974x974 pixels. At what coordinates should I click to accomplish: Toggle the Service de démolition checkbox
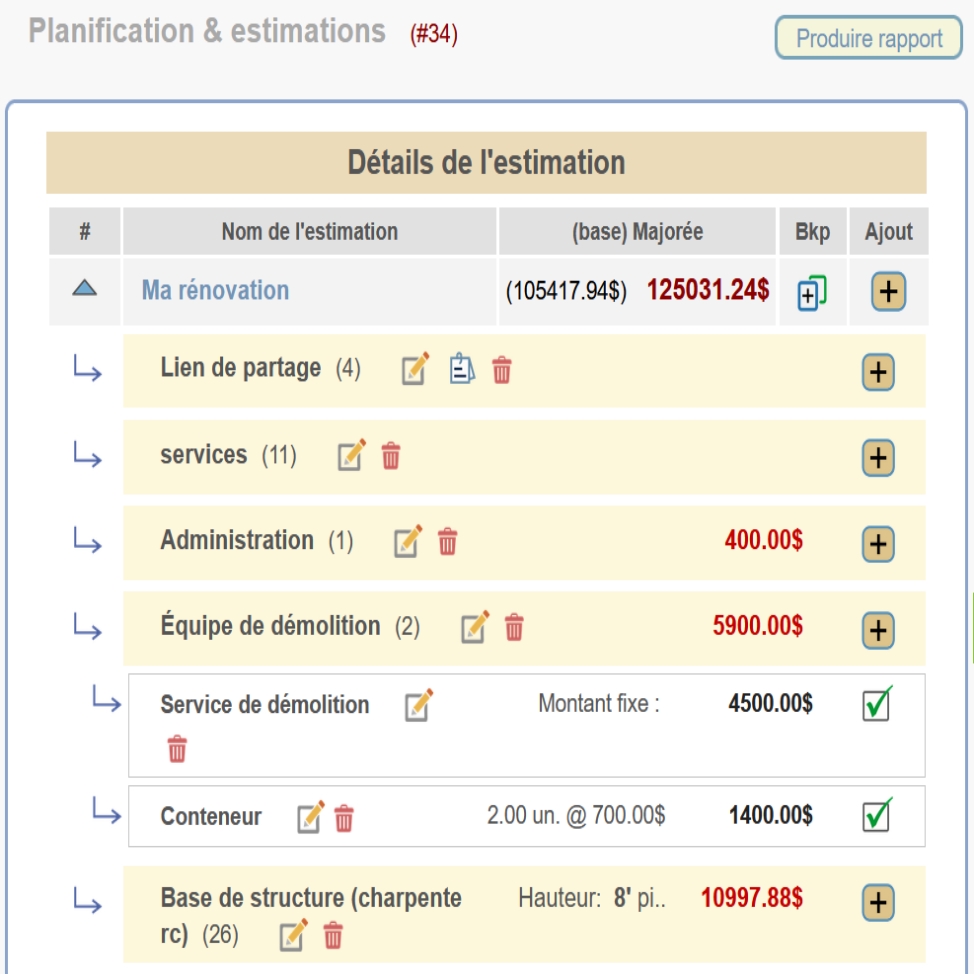(x=877, y=704)
